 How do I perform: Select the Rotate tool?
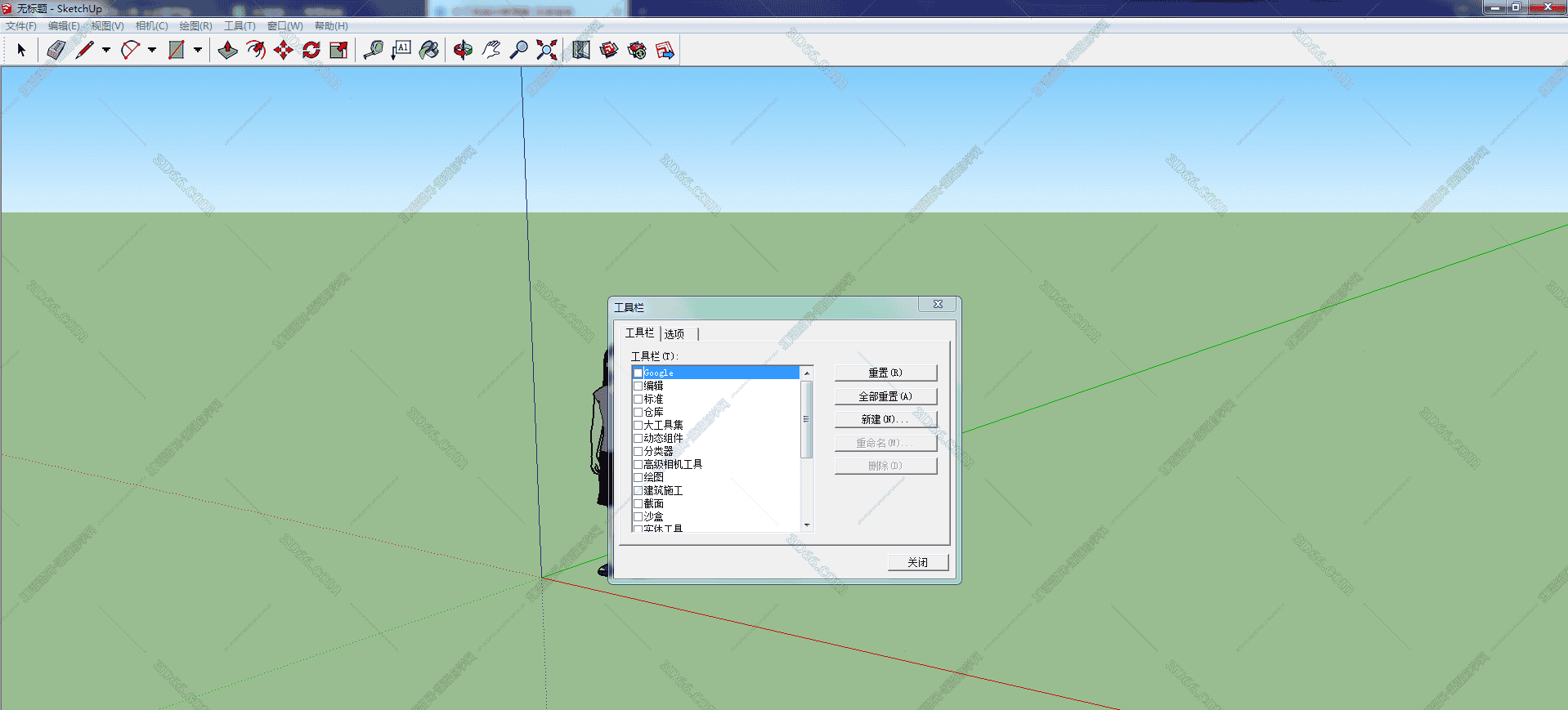tap(311, 50)
